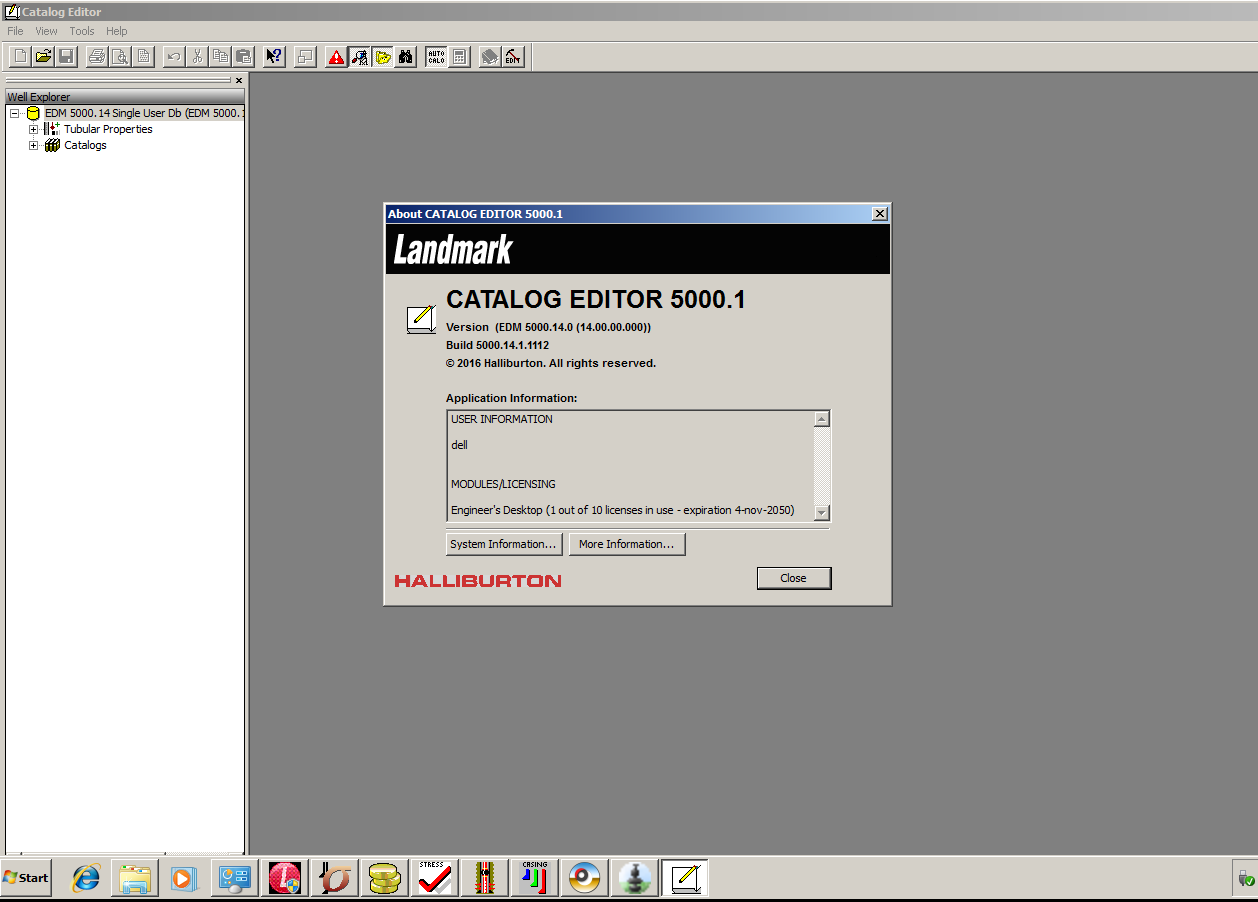Click the gray book toolbar icon

[490, 57]
